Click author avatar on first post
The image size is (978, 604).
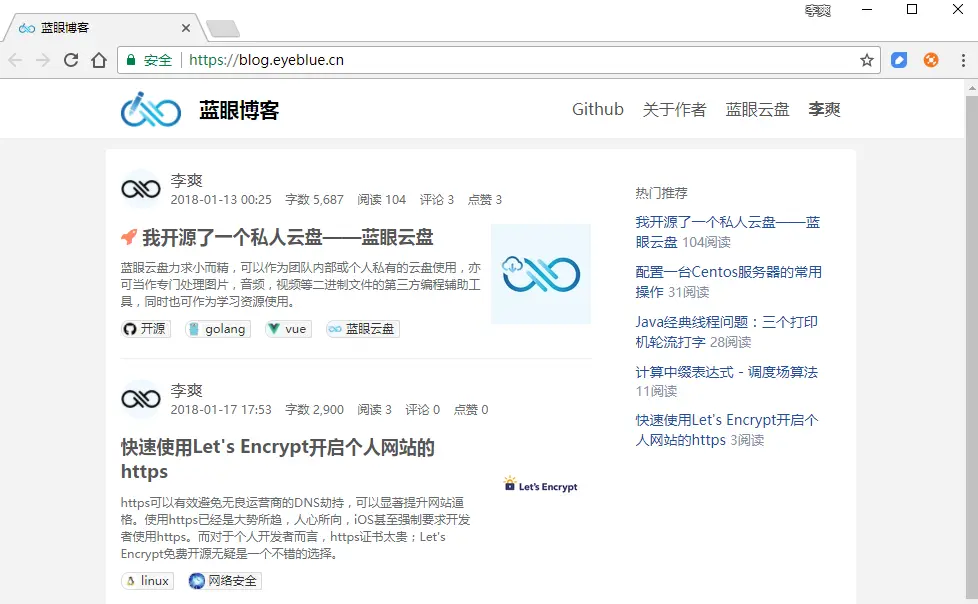[141, 188]
